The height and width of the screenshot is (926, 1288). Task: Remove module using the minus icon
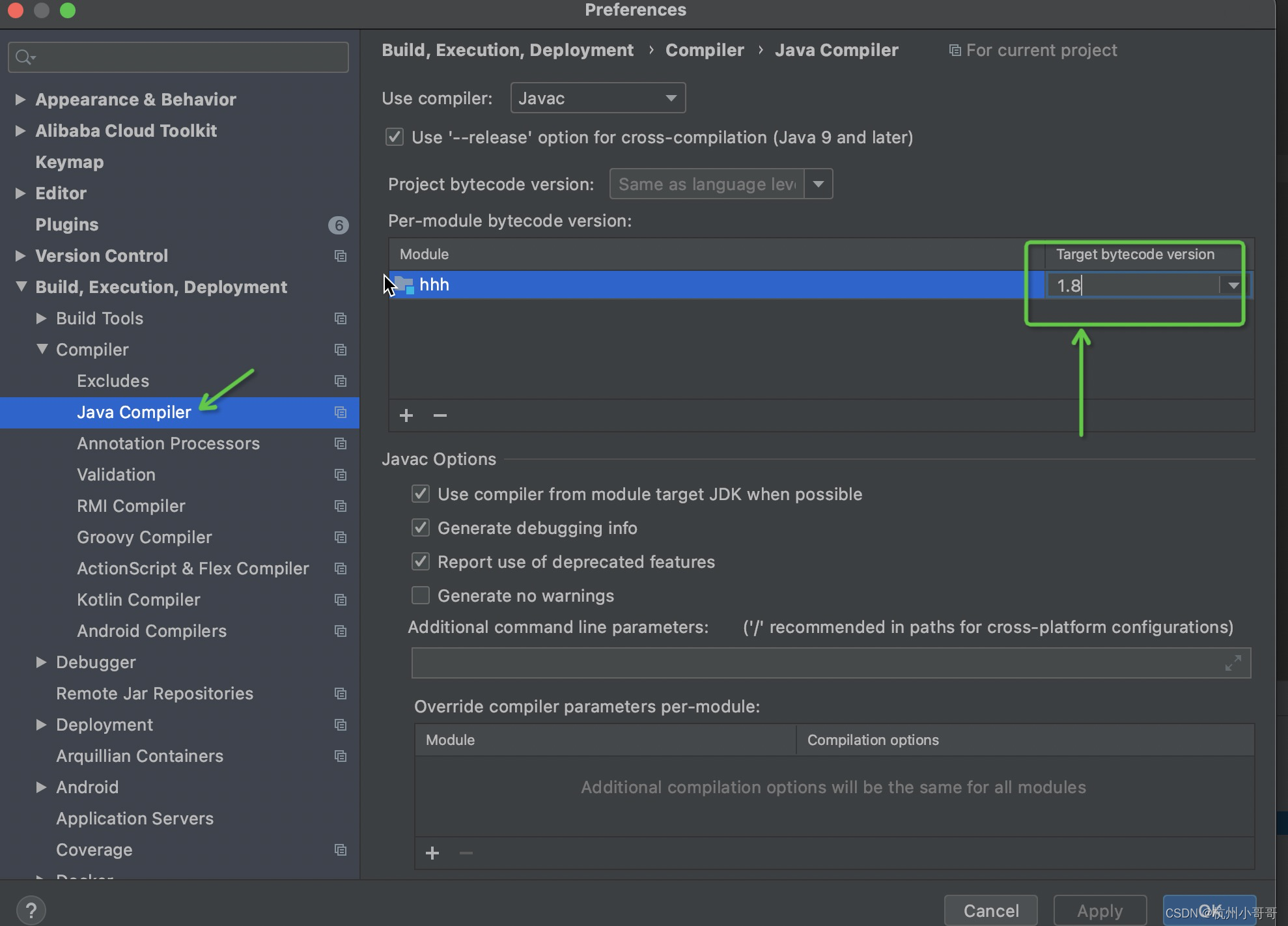coord(440,415)
